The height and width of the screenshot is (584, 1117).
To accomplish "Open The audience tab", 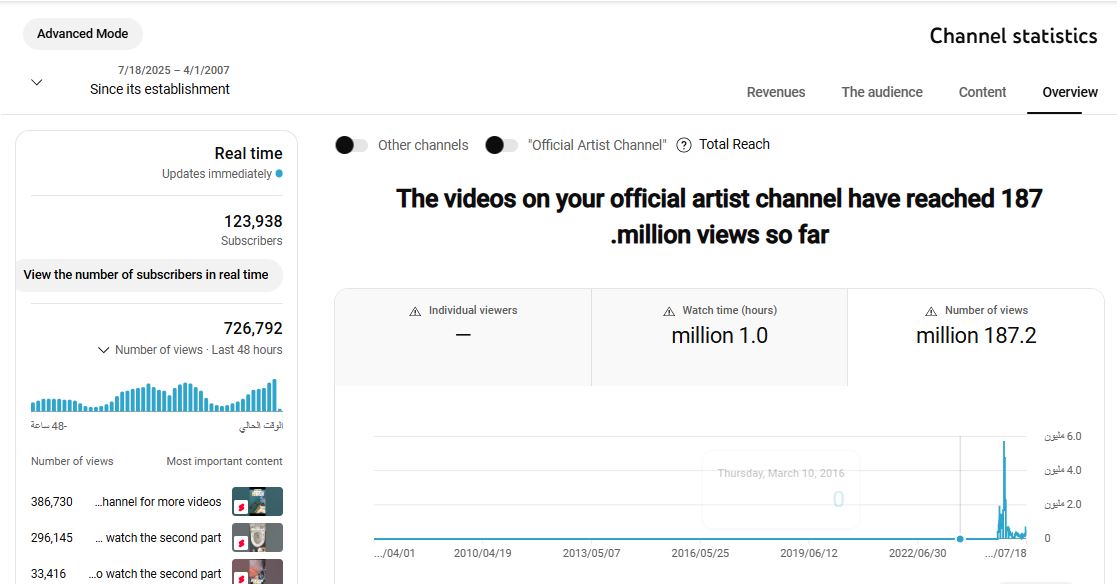I will [x=881, y=92].
